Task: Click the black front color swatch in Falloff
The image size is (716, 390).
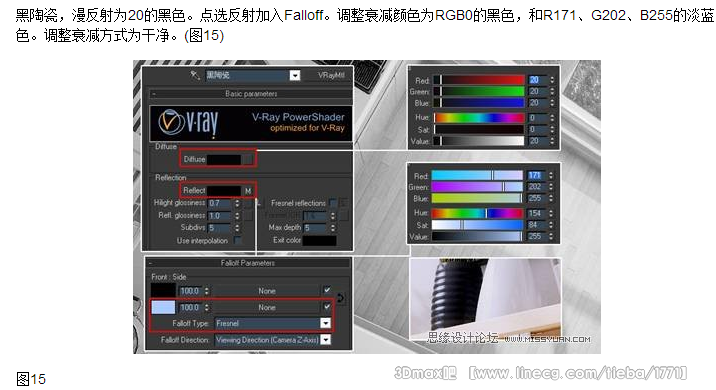Action: coord(163,290)
